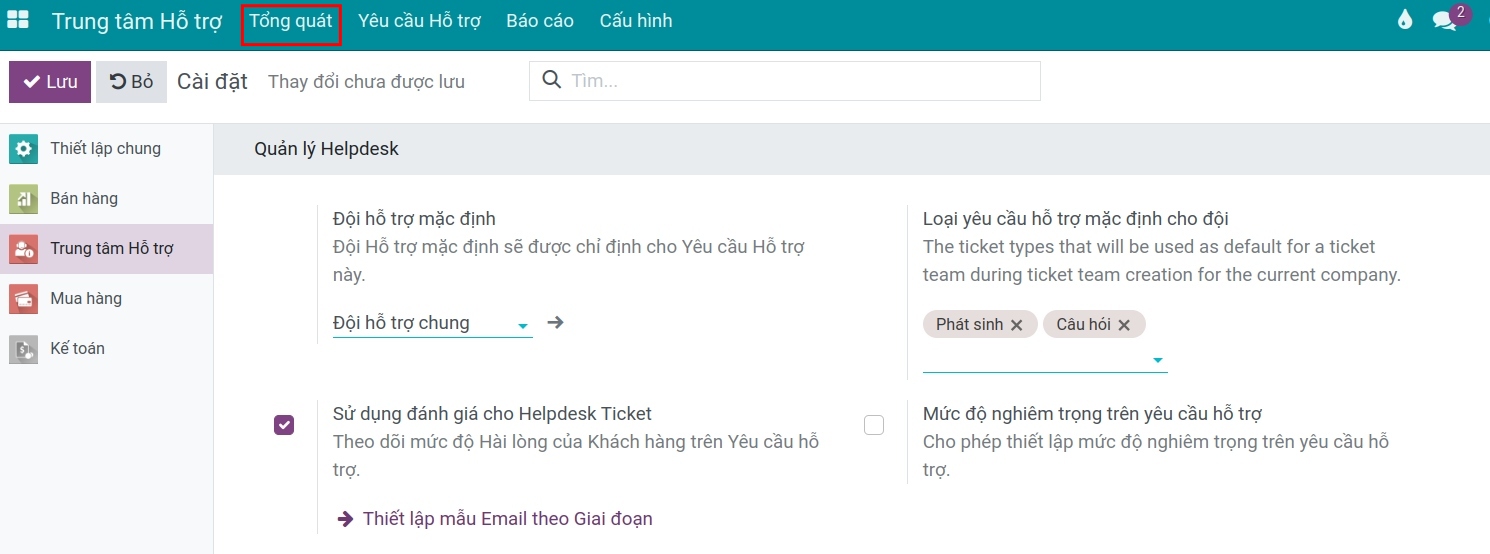Click the Cài đặt breadcrumb title

[212, 82]
